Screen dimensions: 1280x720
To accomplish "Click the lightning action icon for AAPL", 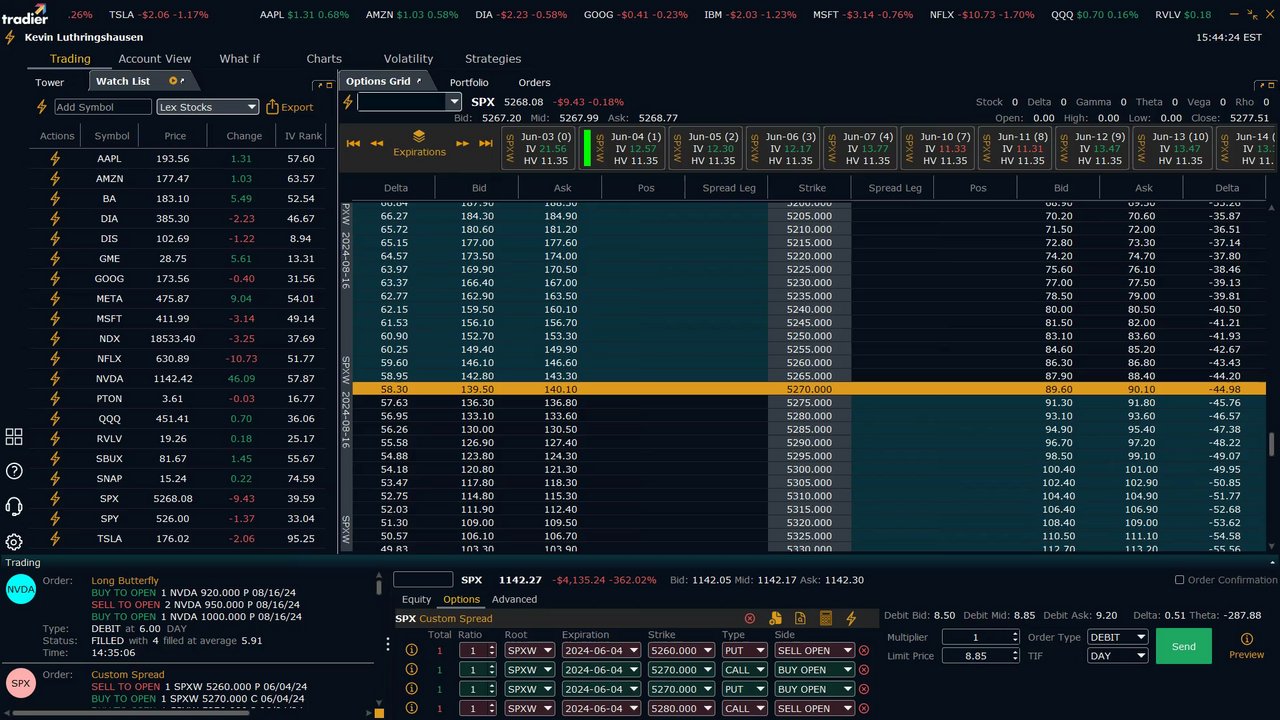I will [x=55, y=159].
